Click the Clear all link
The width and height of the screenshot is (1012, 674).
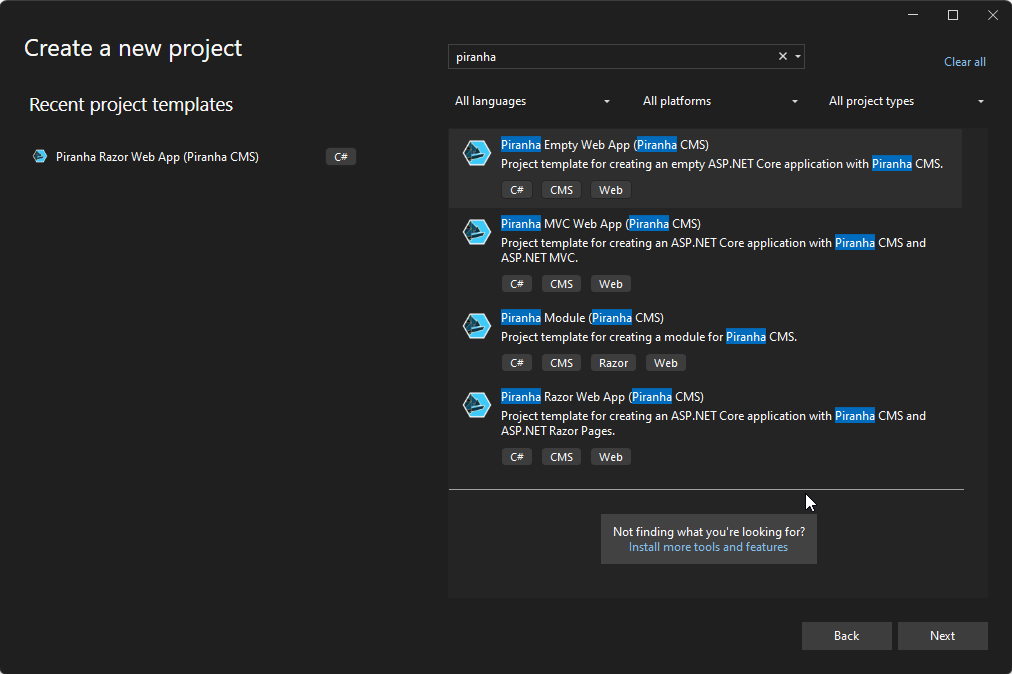963,61
